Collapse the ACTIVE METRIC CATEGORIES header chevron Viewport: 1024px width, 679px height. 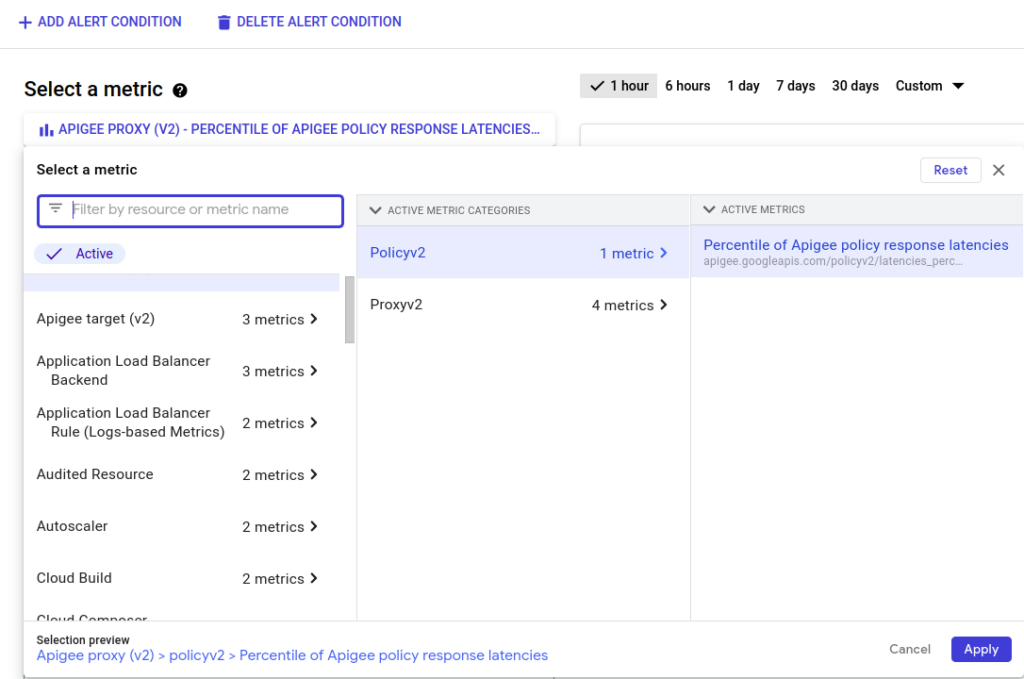[x=375, y=210]
